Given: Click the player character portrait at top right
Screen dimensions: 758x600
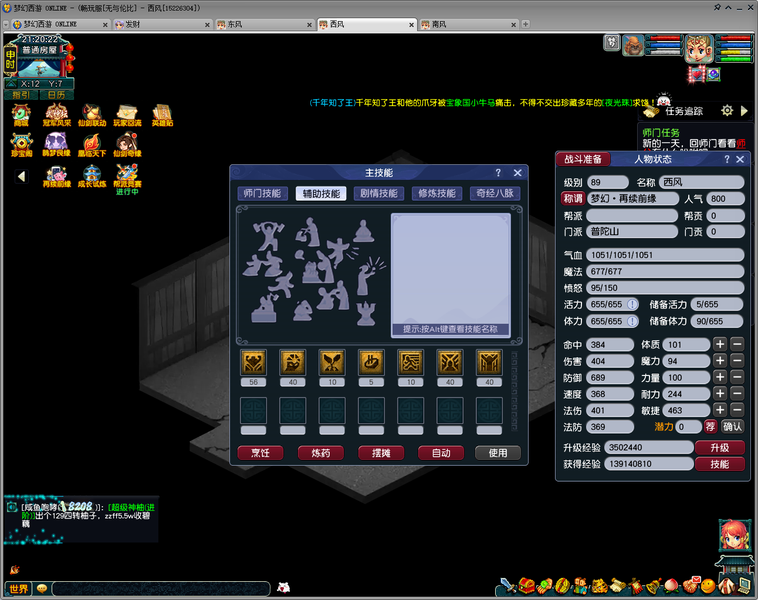Looking at the screenshot, I should coord(699,48).
